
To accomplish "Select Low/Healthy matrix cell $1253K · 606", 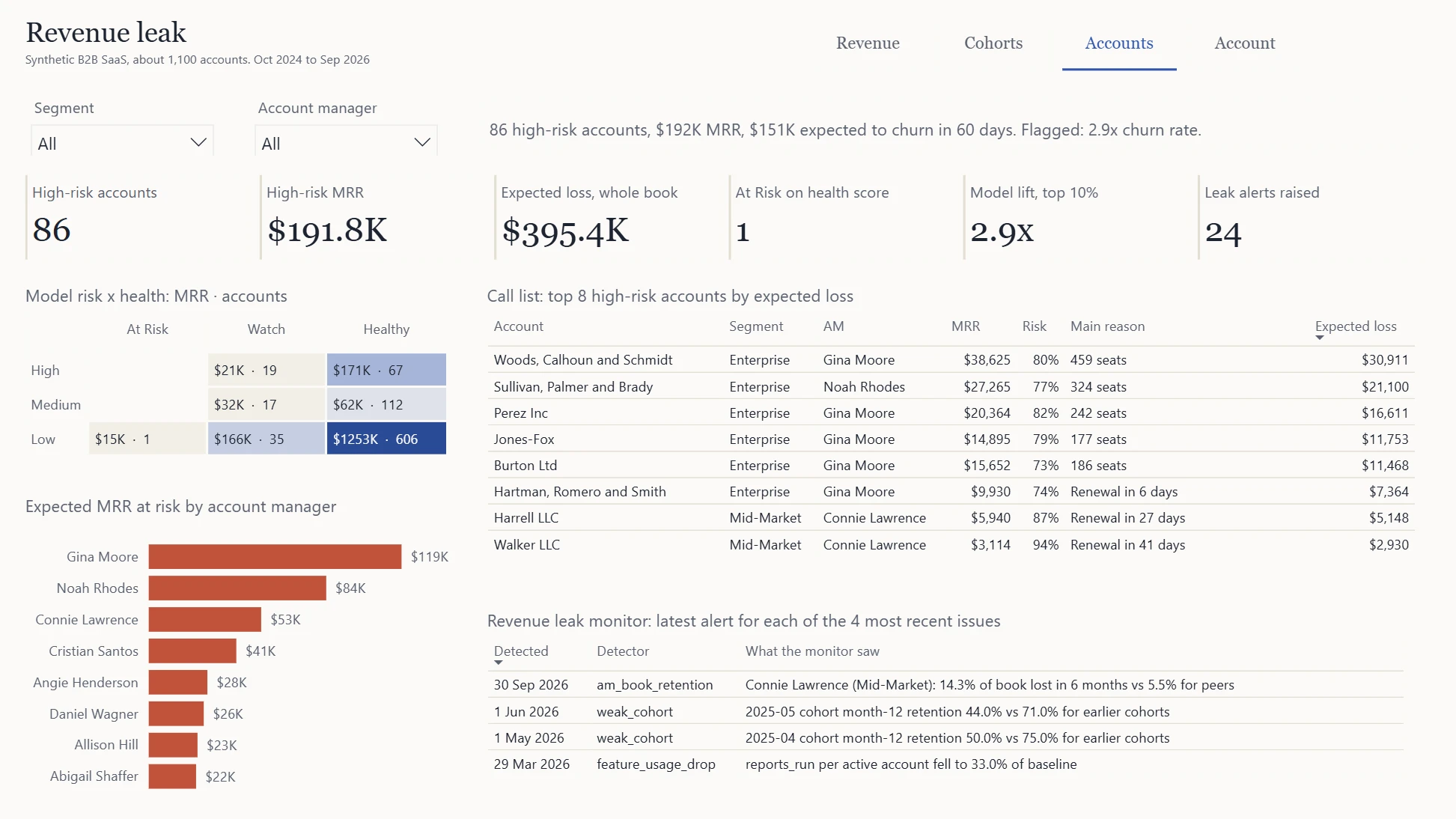I will [386, 439].
